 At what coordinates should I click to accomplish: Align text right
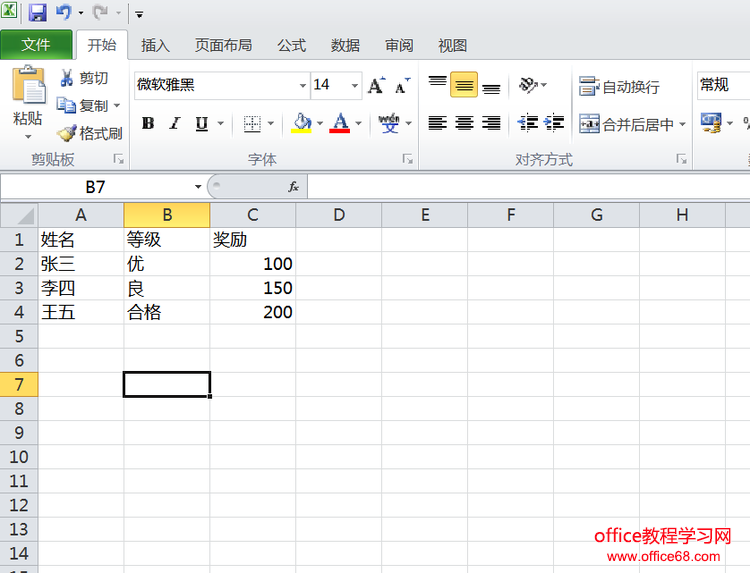click(491, 123)
